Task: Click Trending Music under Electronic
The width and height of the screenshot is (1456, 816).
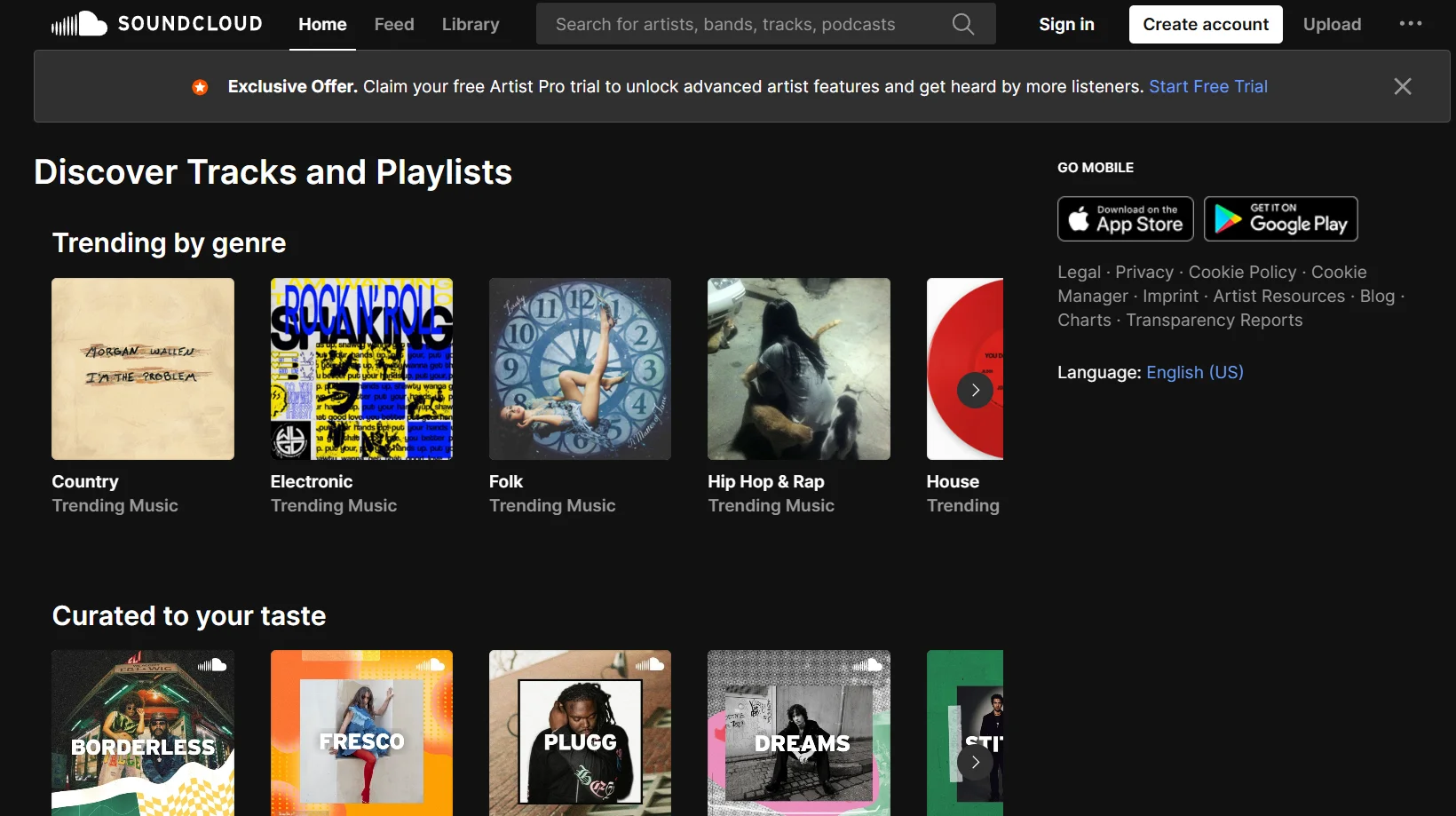Action: (334, 505)
